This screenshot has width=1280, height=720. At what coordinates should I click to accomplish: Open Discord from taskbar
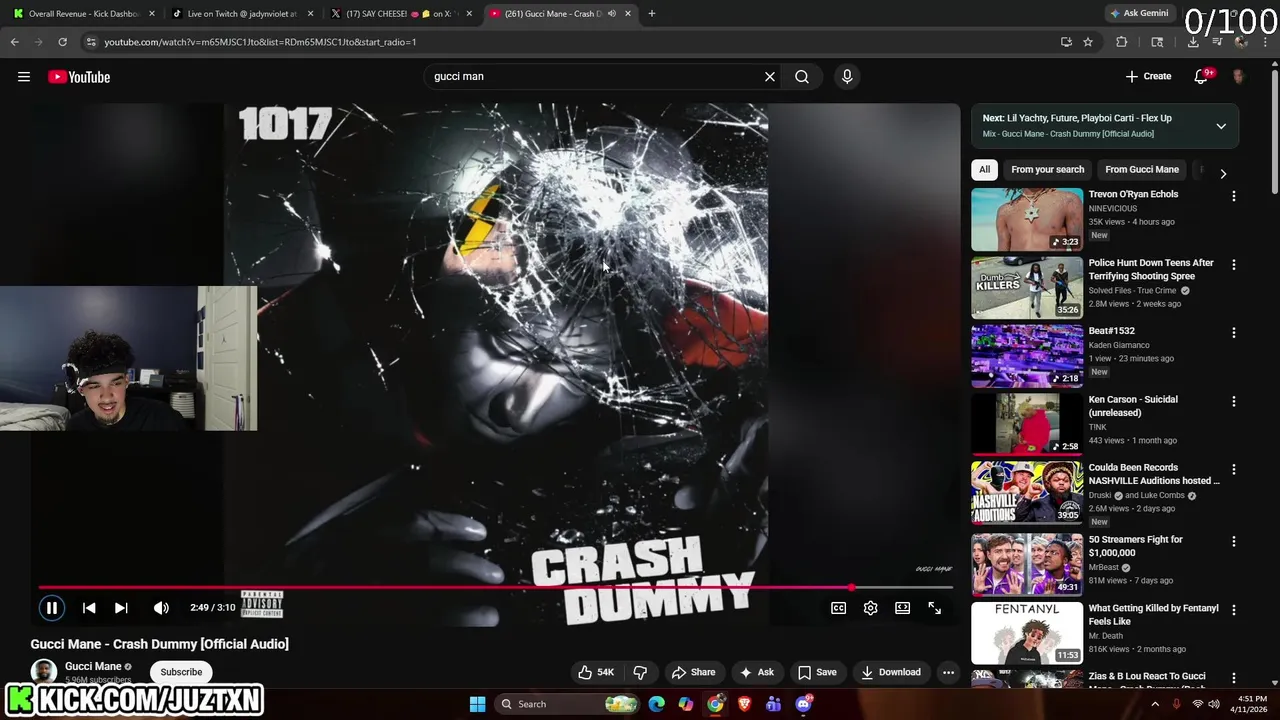803,704
